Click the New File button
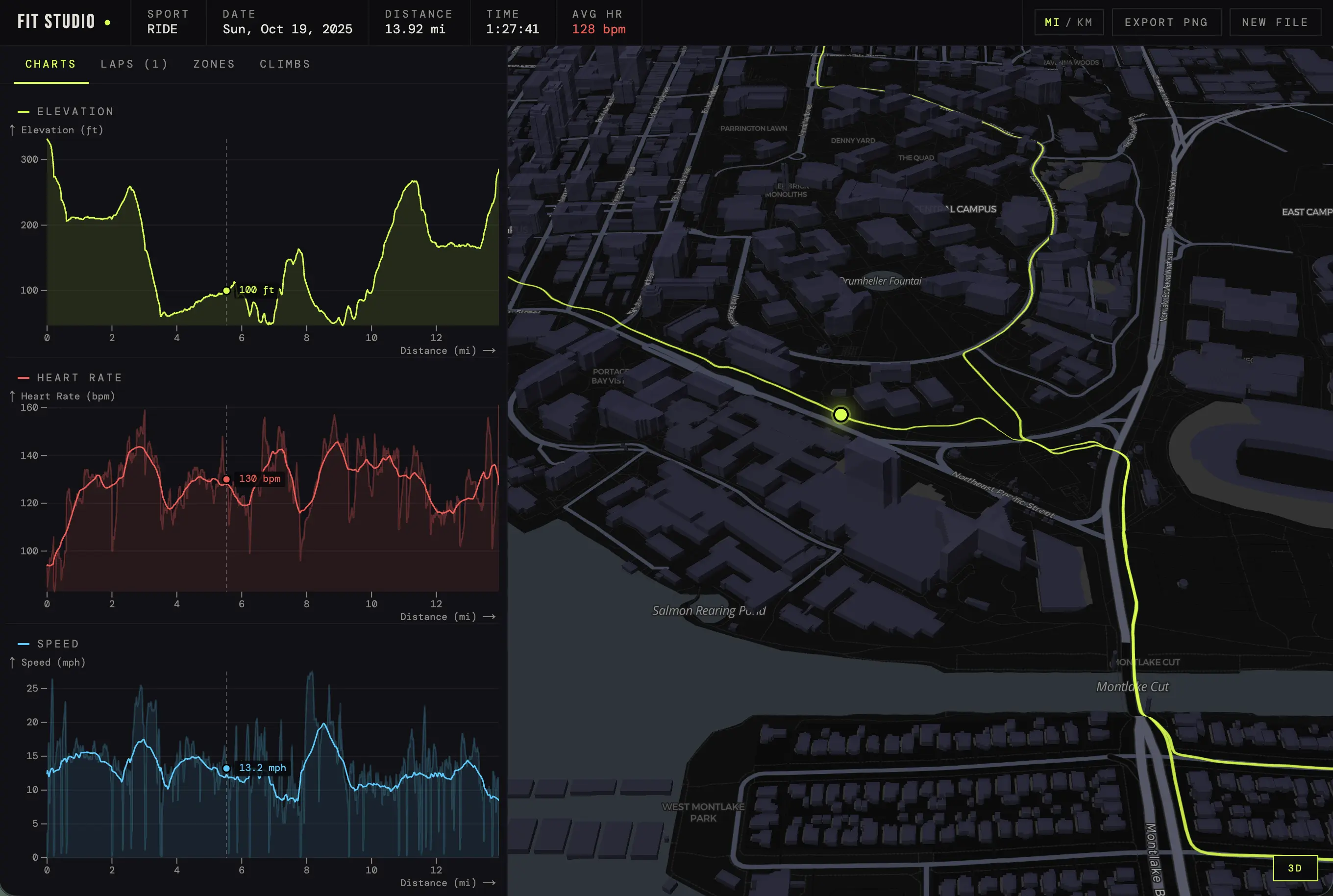The width and height of the screenshot is (1333, 896). click(x=1275, y=22)
